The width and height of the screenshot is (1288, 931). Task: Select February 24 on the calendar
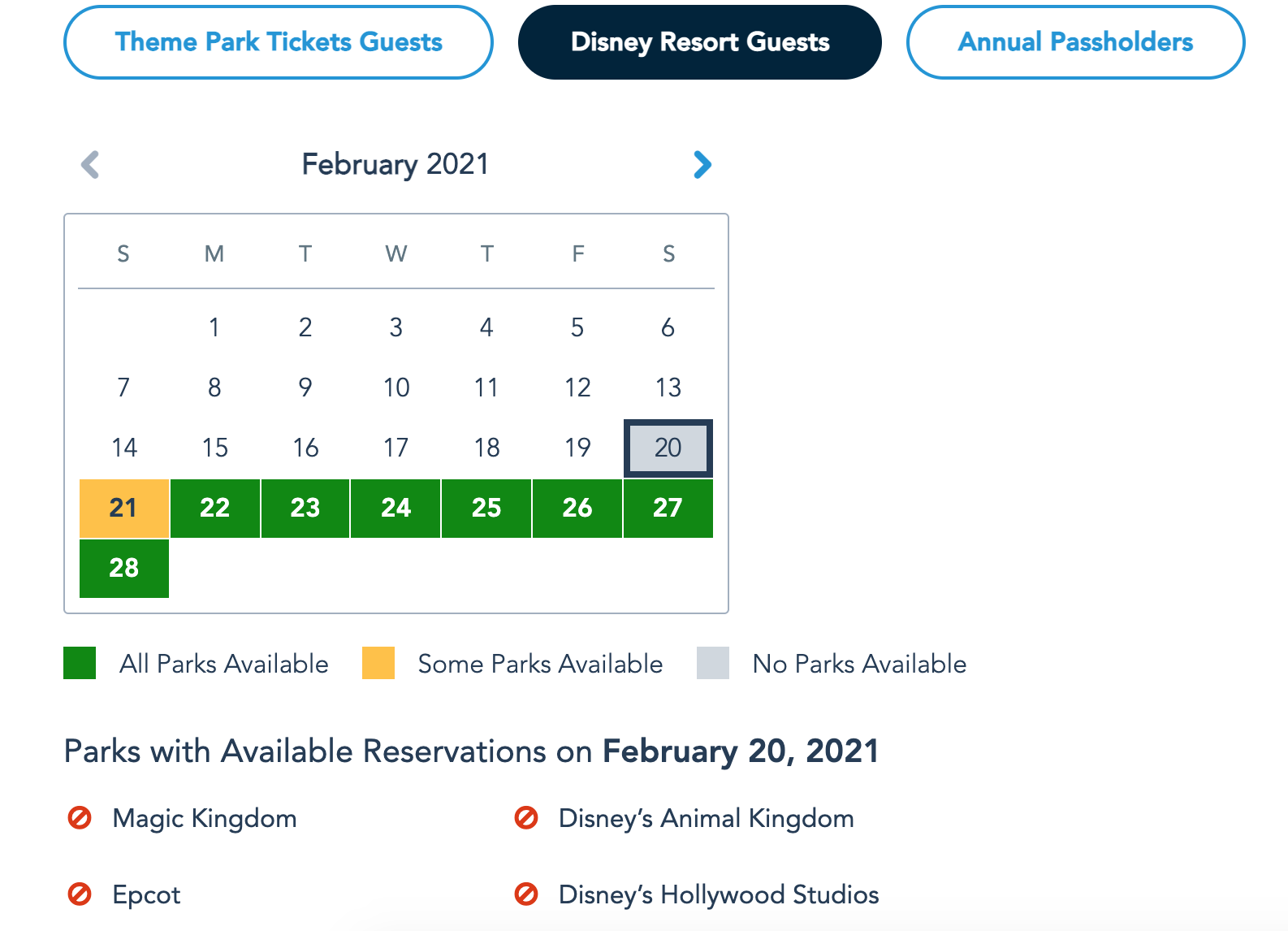pyautogui.click(x=395, y=508)
